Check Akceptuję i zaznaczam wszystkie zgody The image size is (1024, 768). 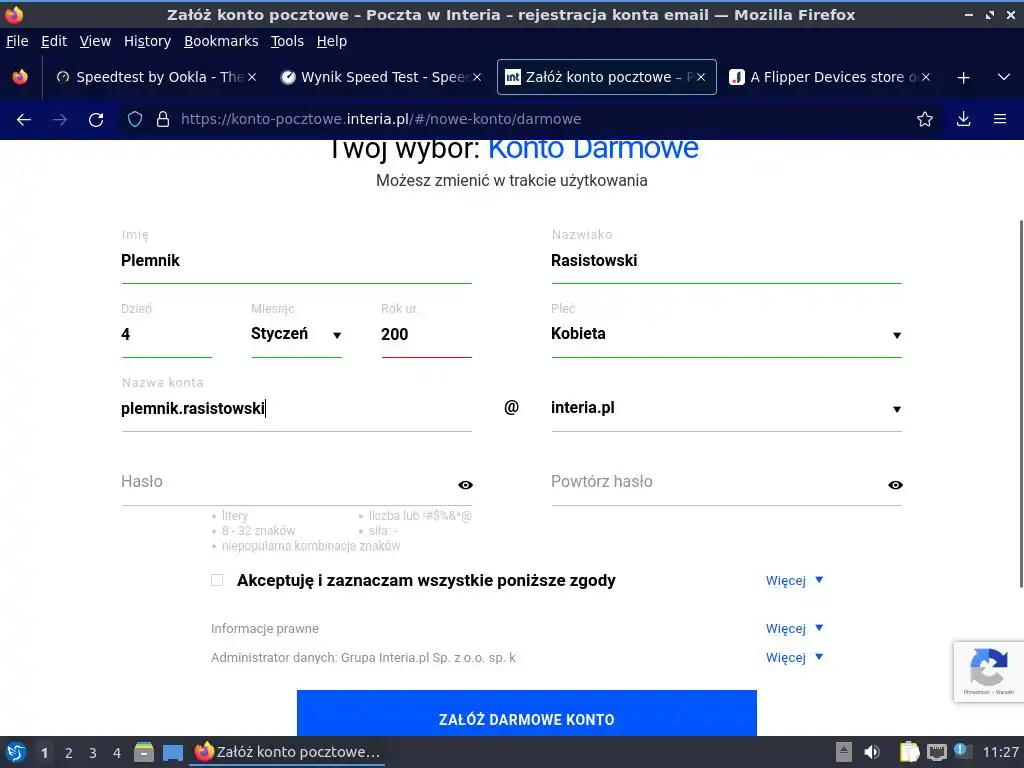pyautogui.click(x=217, y=580)
